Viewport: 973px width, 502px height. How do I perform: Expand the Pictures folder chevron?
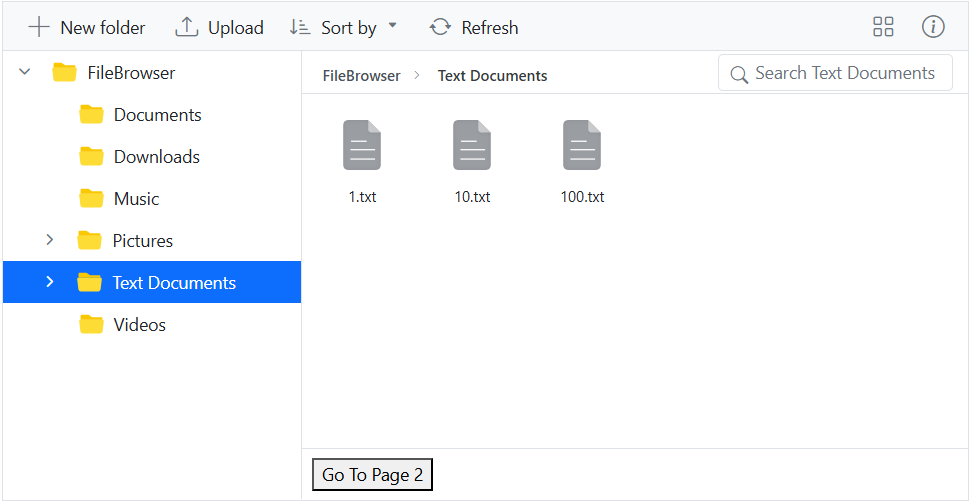(50, 240)
